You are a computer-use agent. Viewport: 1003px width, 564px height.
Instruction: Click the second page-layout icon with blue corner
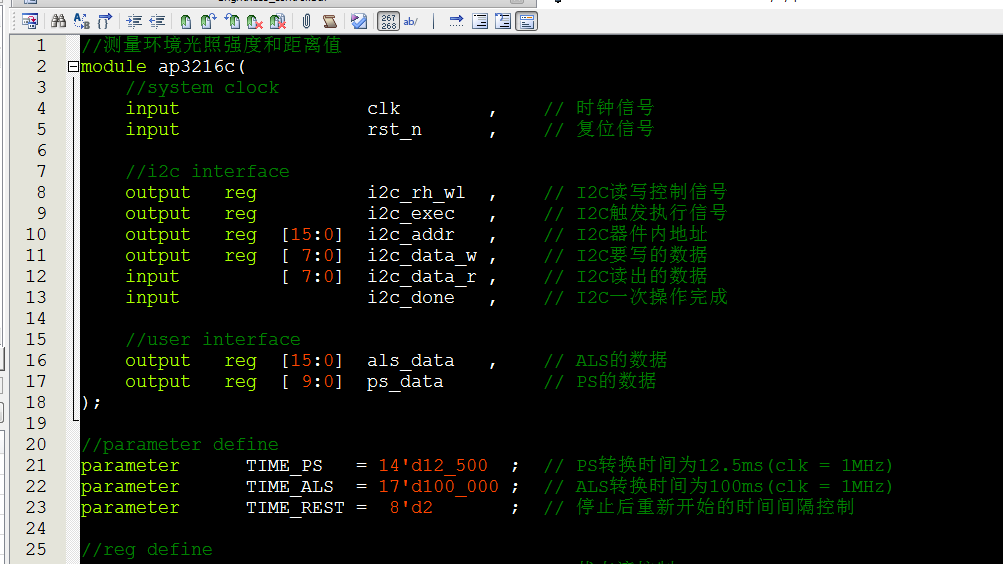(503, 21)
